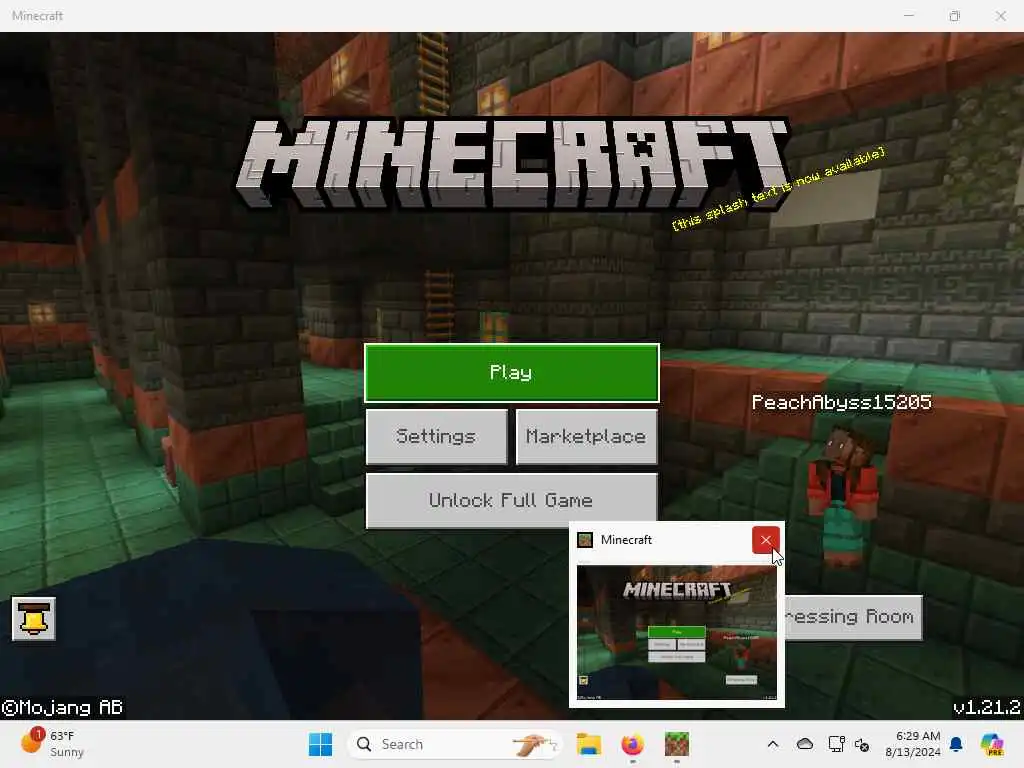Select the Minecraft preview thumbnail
Screen dimensions: 1024x768
(x=677, y=632)
